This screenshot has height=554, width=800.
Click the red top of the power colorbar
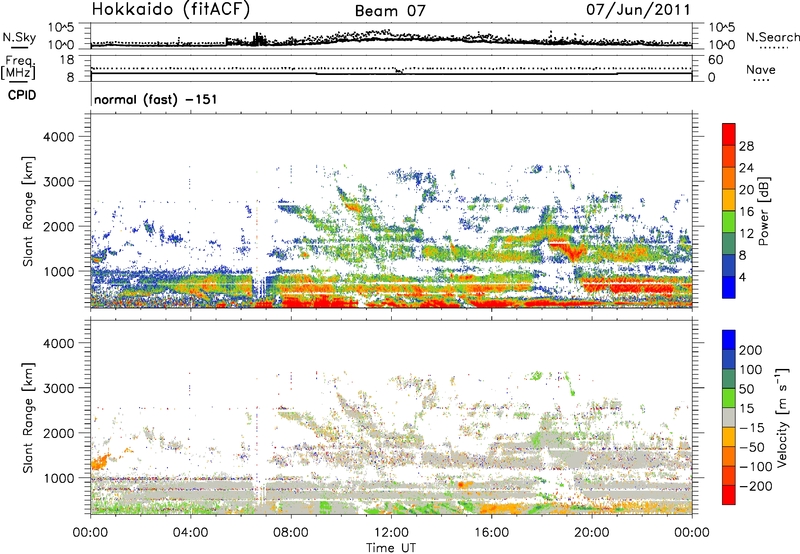729,134
